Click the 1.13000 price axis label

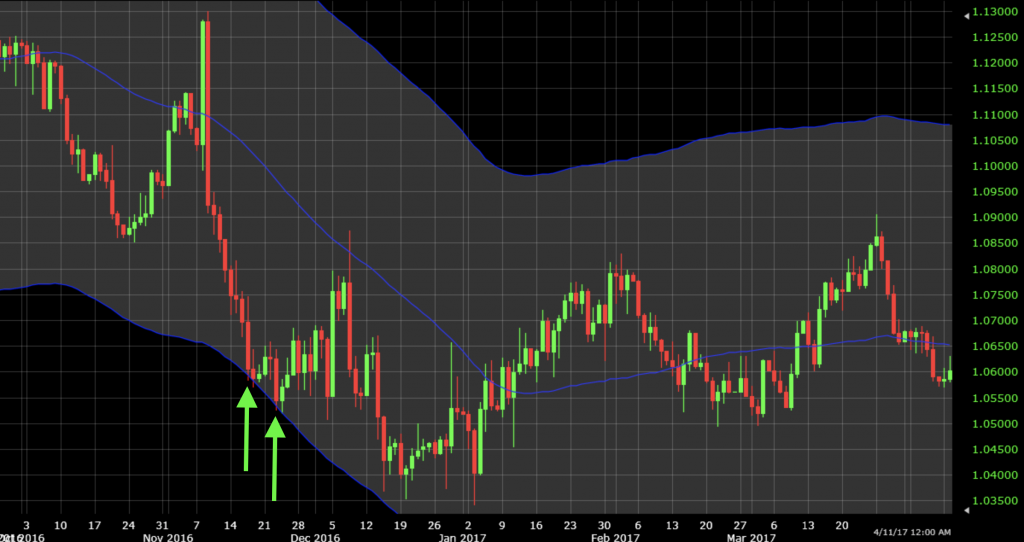click(991, 13)
